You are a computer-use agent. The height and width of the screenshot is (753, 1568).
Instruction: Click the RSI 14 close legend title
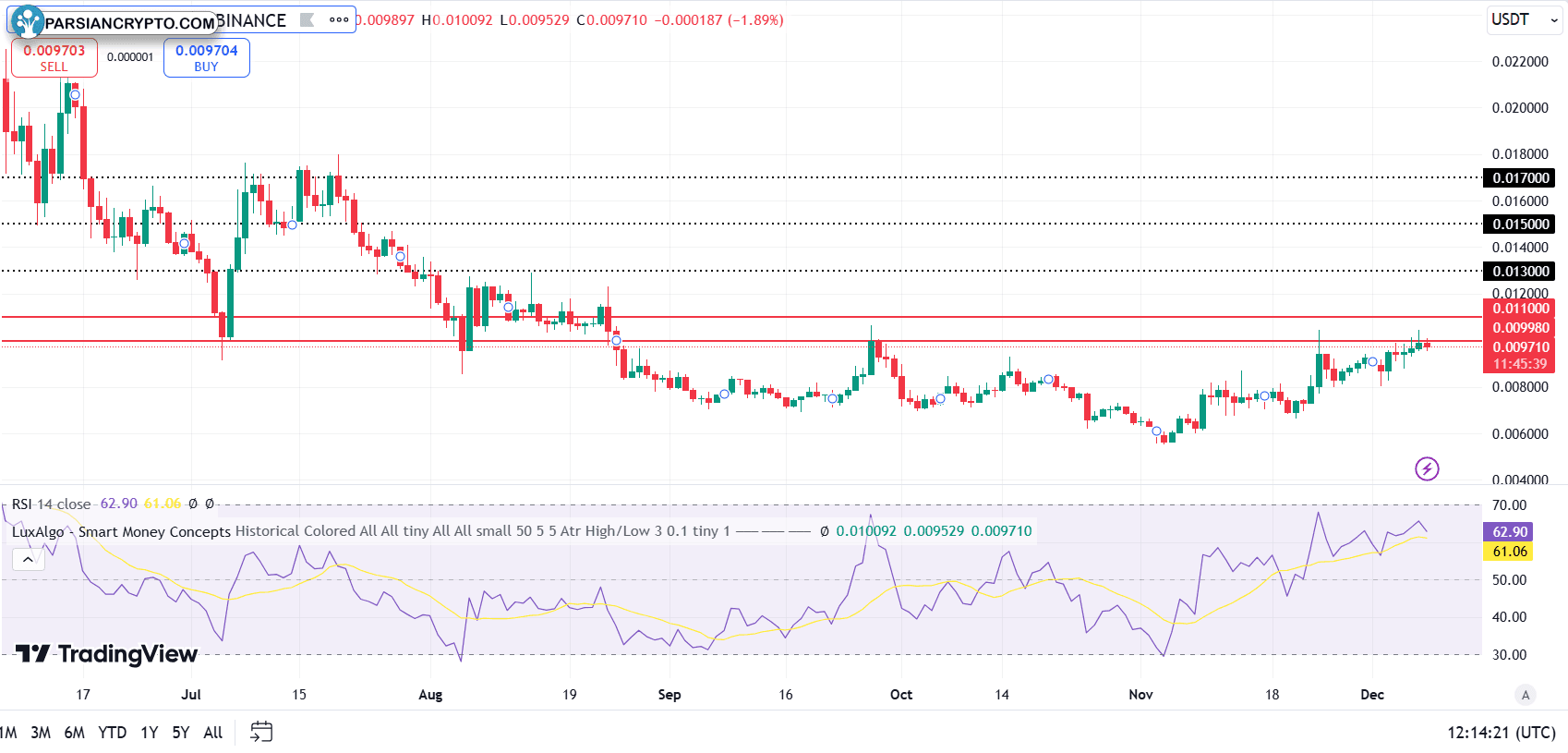pyautogui.click(x=51, y=504)
